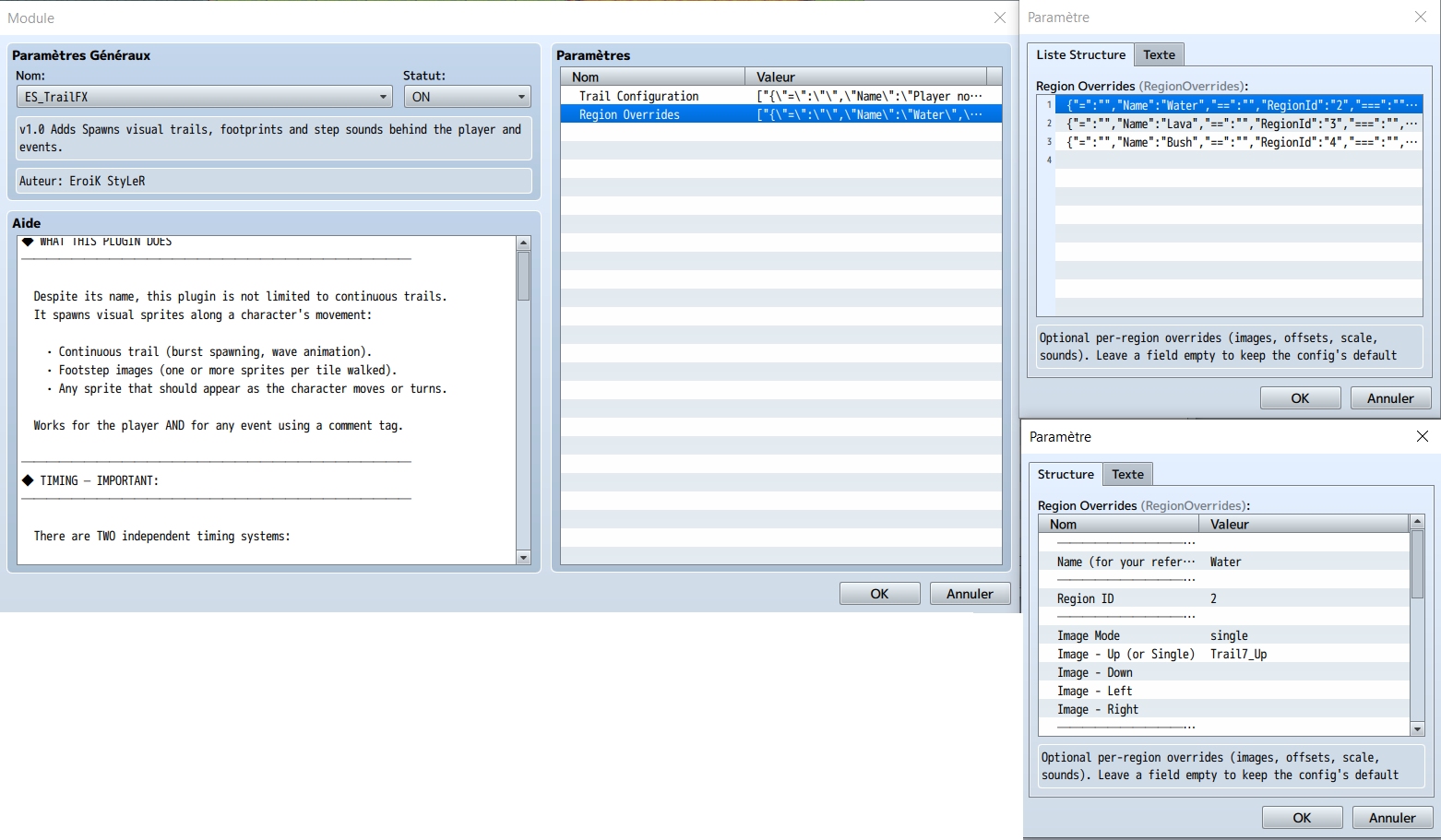Select the Region Overrides parameter row
The width and height of the screenshot is (1441, 840).
point(780,114)
